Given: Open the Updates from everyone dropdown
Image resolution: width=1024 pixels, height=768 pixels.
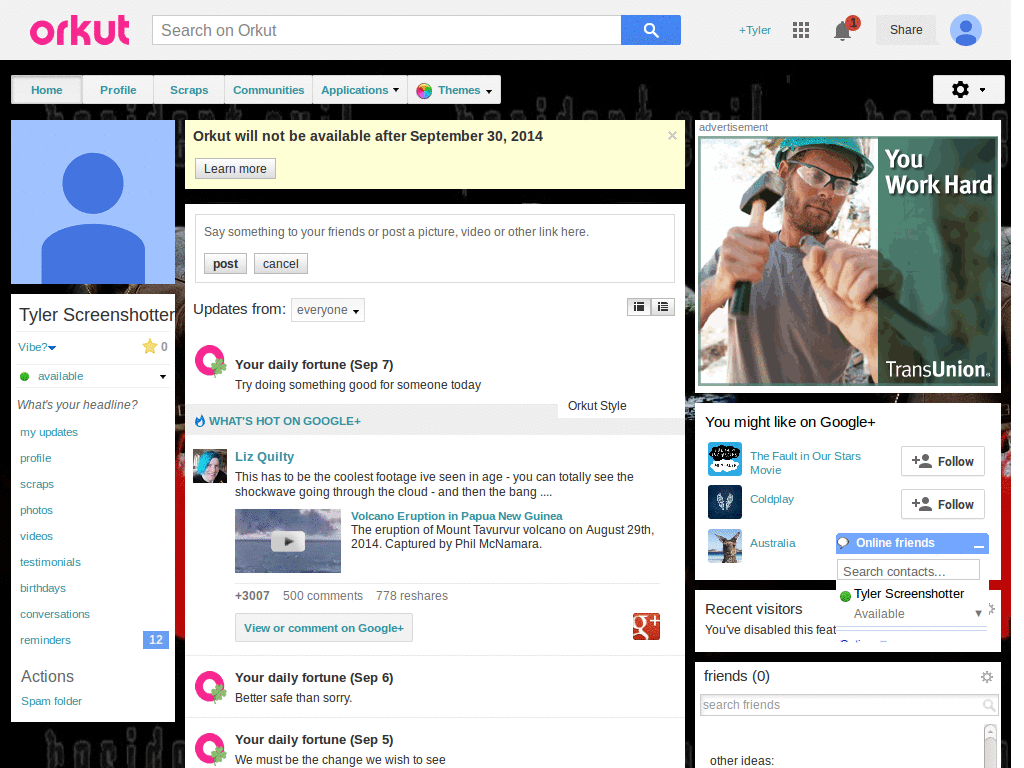Looking at the screenshot, I should [328, 310].
